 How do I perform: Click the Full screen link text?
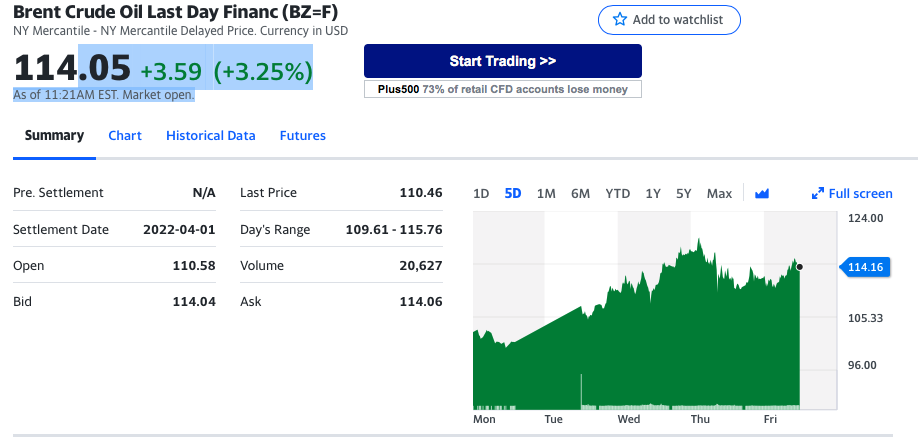tap(860, 193)
